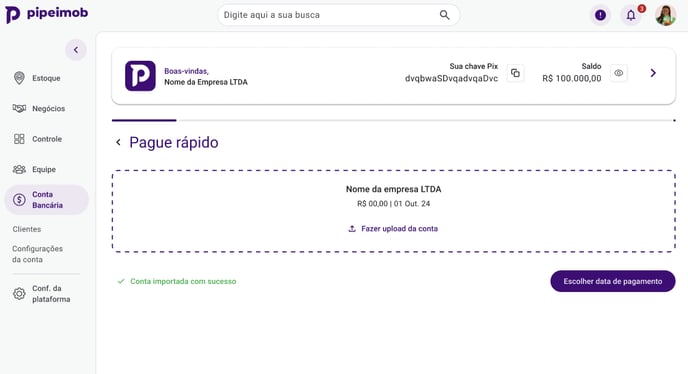
Task: Open user profile avatar
Action: click(x=665, y=15)
